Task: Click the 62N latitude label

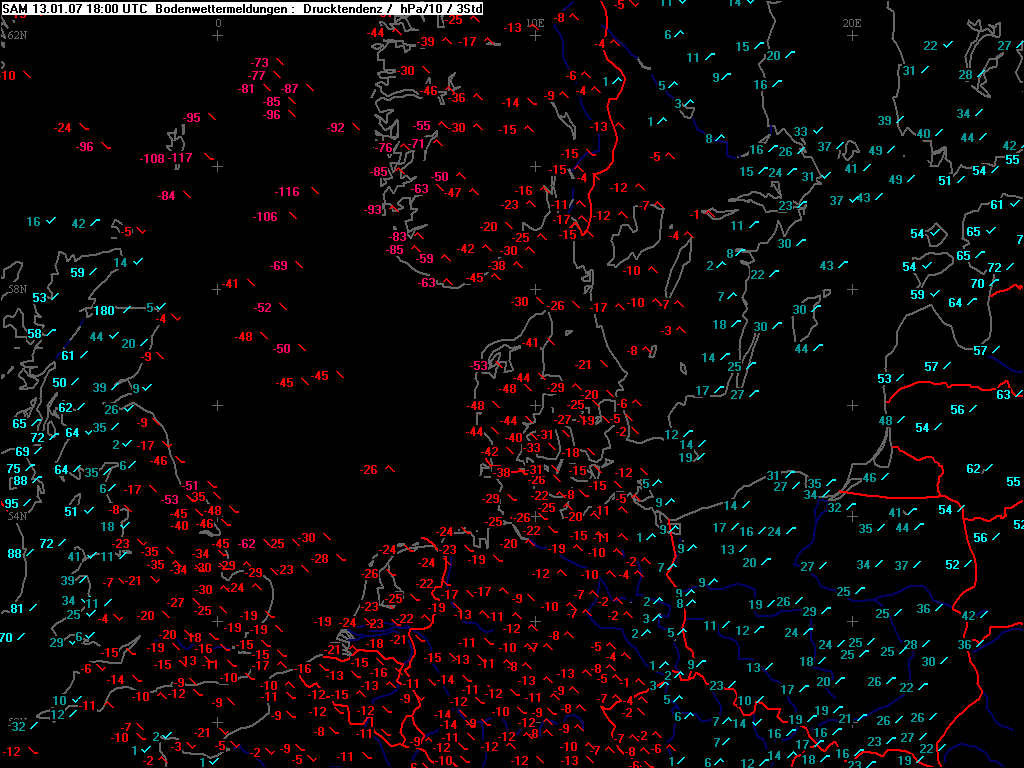Action: tap(16, 35)
